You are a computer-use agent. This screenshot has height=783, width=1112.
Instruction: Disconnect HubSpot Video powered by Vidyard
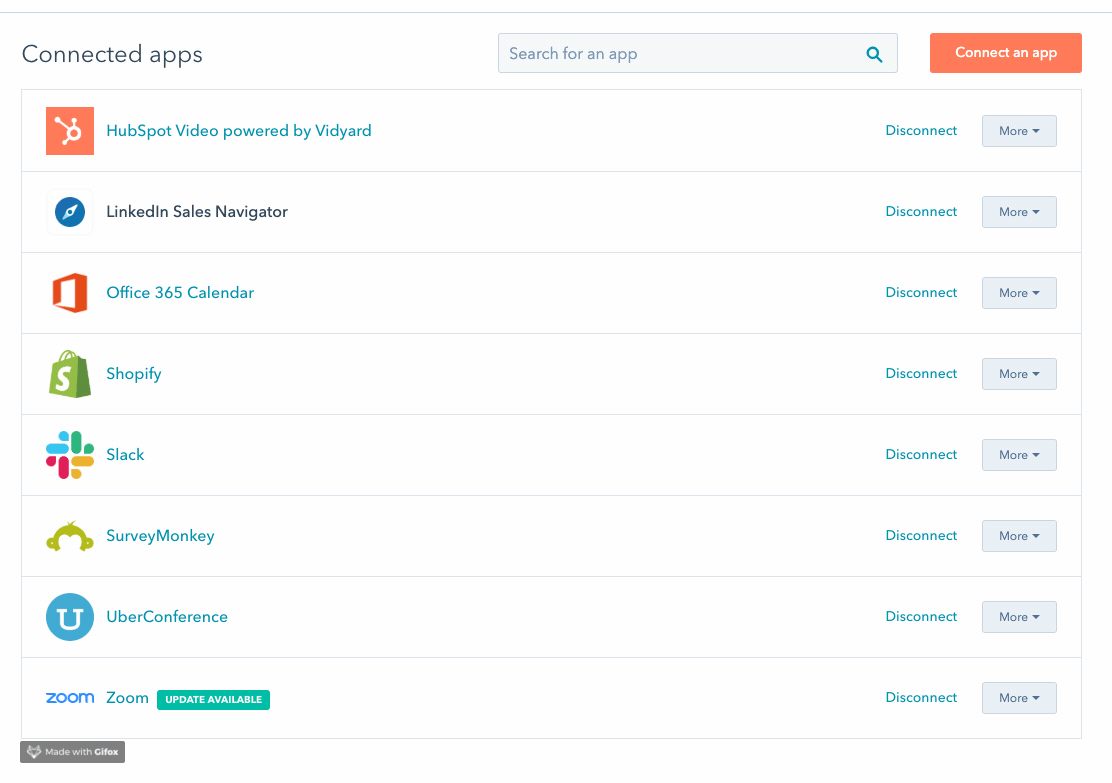(921, 130)
